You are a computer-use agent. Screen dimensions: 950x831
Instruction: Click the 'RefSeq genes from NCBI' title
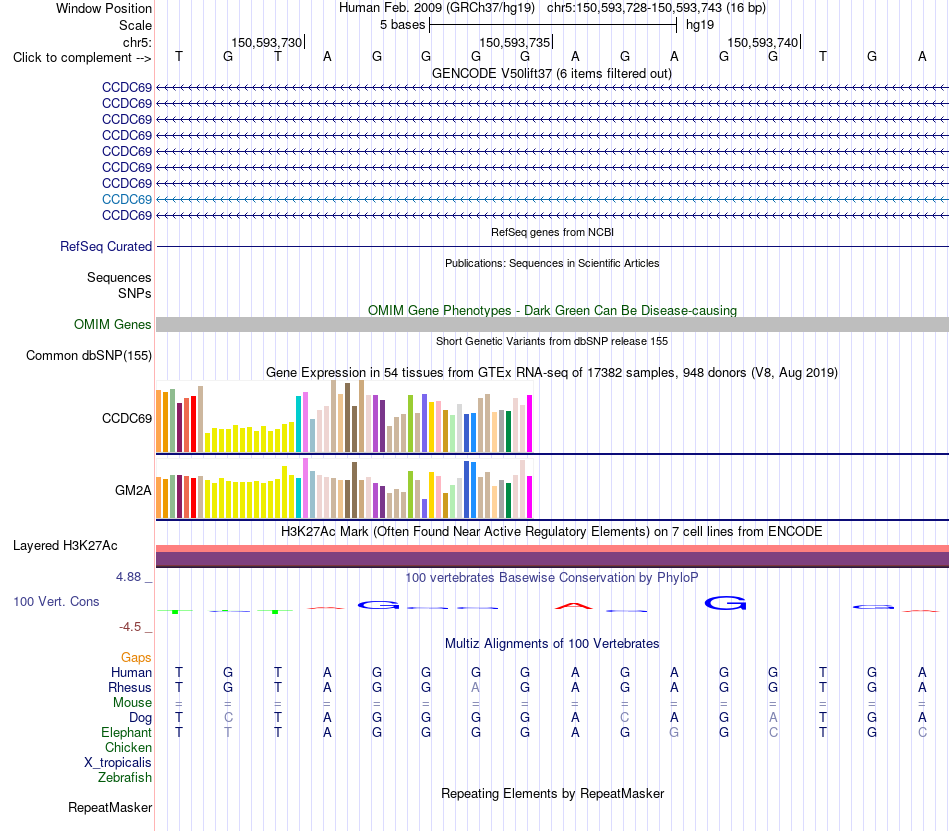click(x=552, y=232)
